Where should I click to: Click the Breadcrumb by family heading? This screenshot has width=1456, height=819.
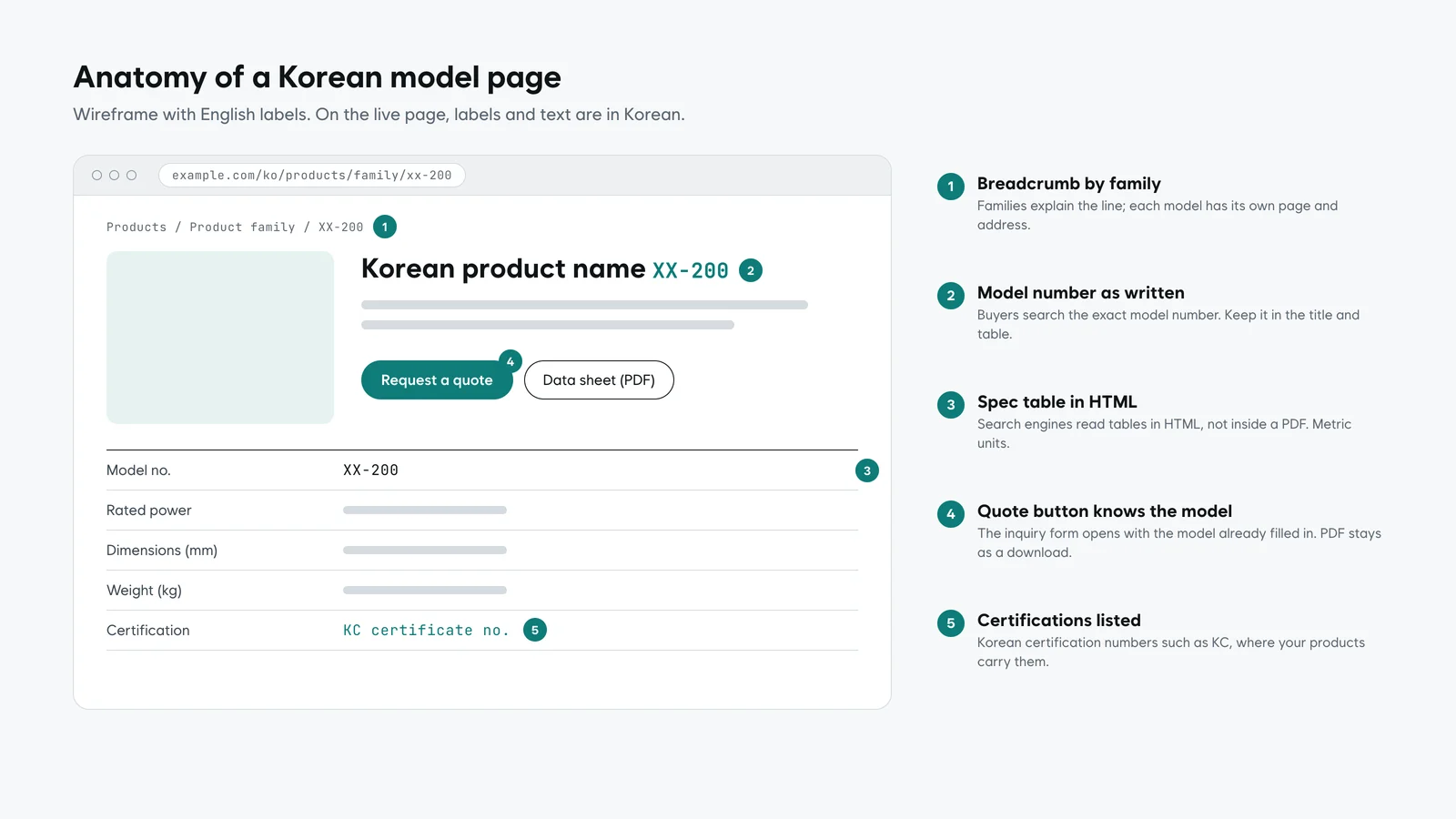click(x=1069, y=184)
